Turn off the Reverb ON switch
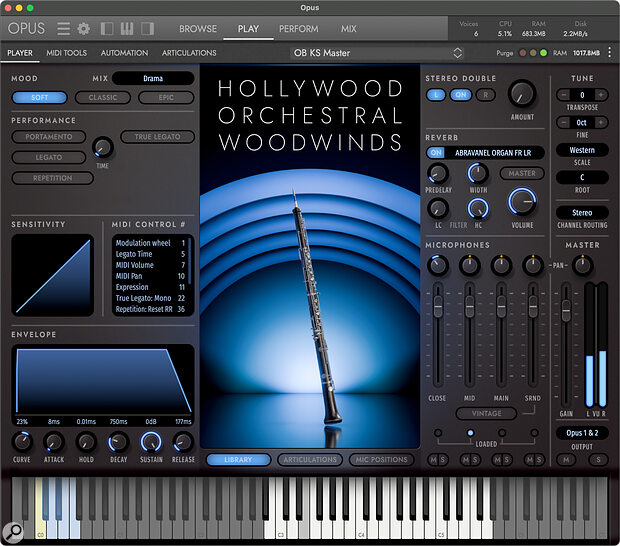 tap(436, 153)
